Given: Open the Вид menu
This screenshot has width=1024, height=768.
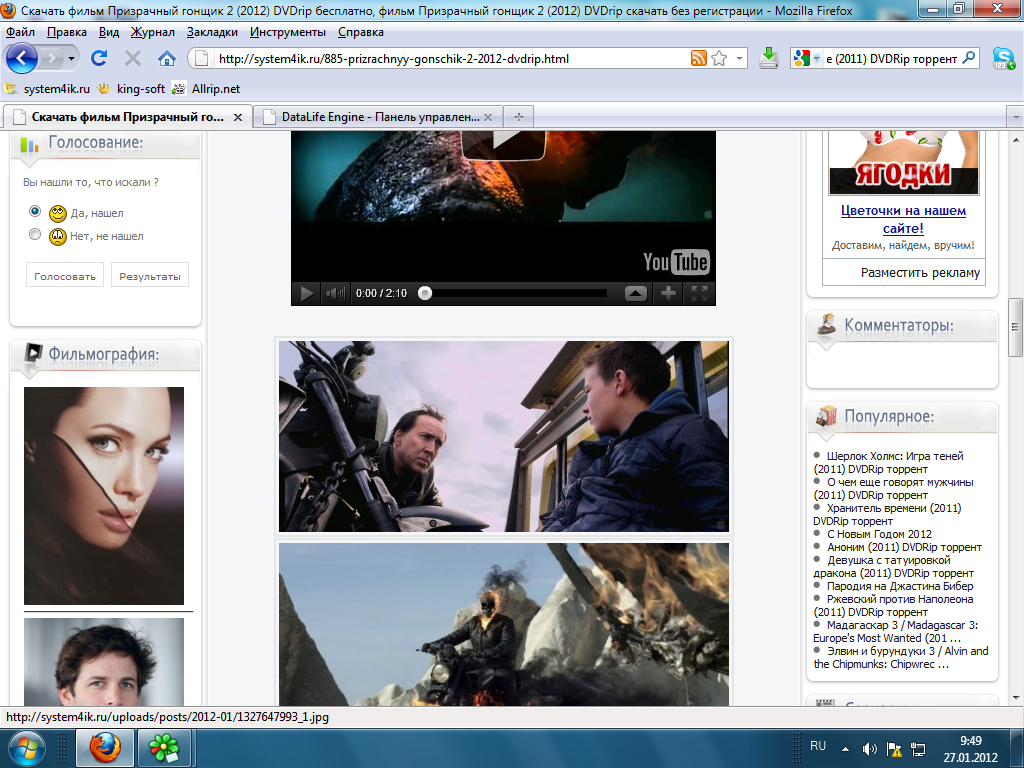Looking at the screenshot, I should (109, 32).
